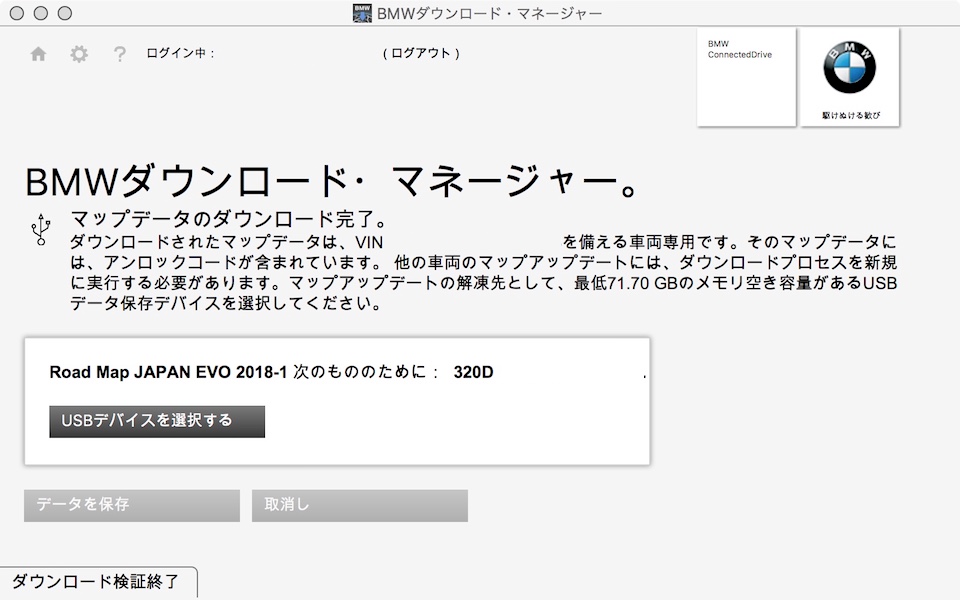Minimize the window with the second title bar button
Screen dimensions: 960x600
click(41, 13)
